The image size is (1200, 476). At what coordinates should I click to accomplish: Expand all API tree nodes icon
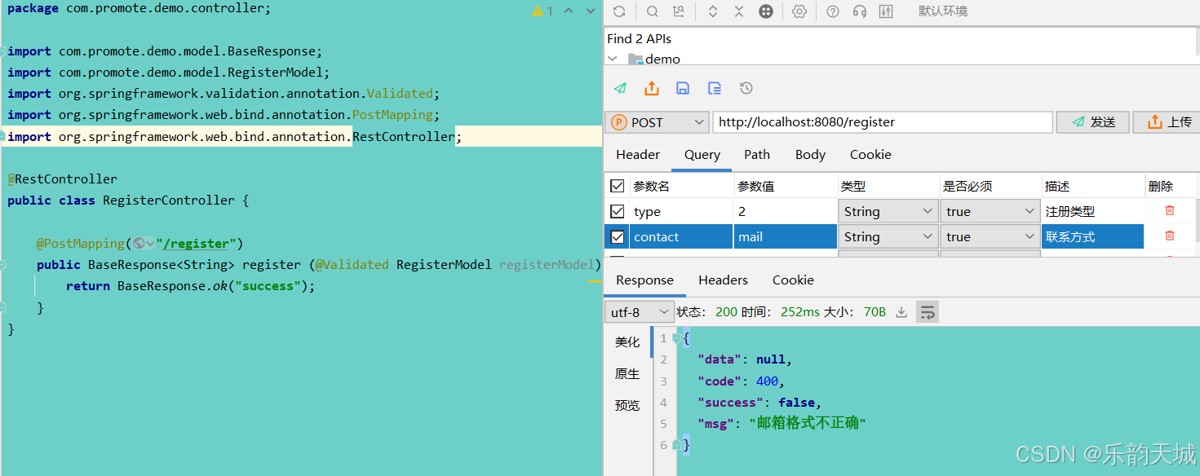713,12
